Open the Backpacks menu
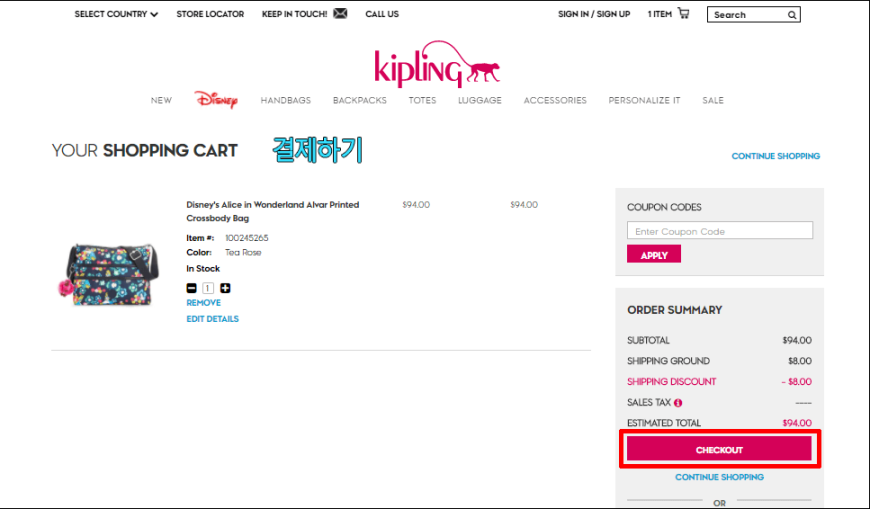Image resolution: width=870 pixels, height=509 pixels. click(x=360, y=100)
